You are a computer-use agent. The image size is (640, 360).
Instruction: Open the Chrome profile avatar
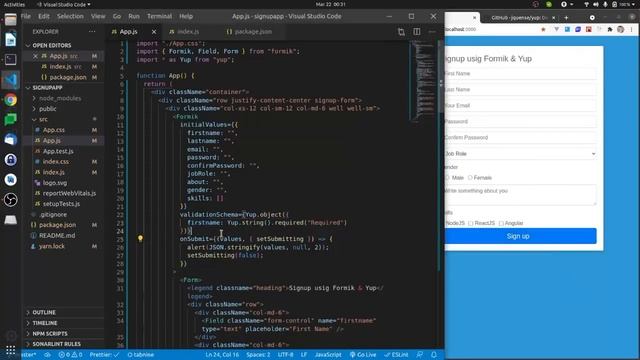click(x=620, y=29)
